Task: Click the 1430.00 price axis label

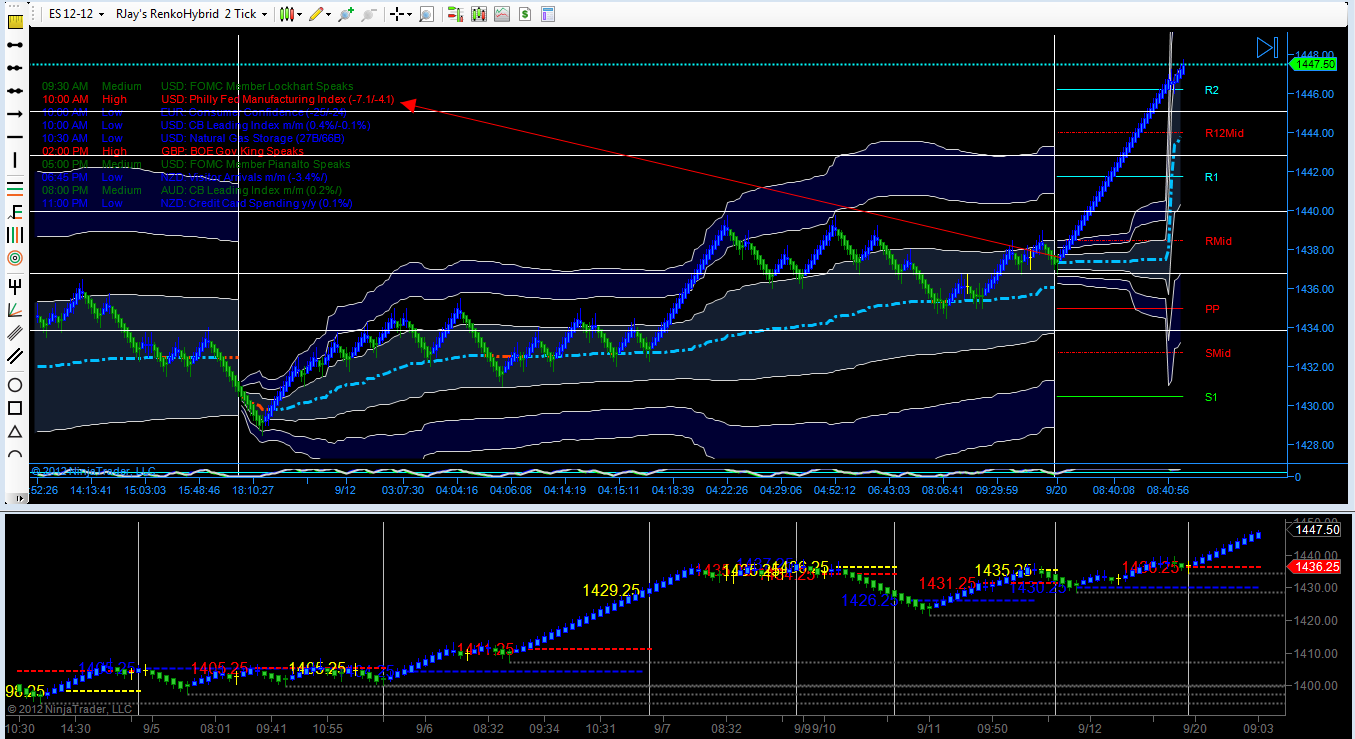Action: [x=1313, y=406]
